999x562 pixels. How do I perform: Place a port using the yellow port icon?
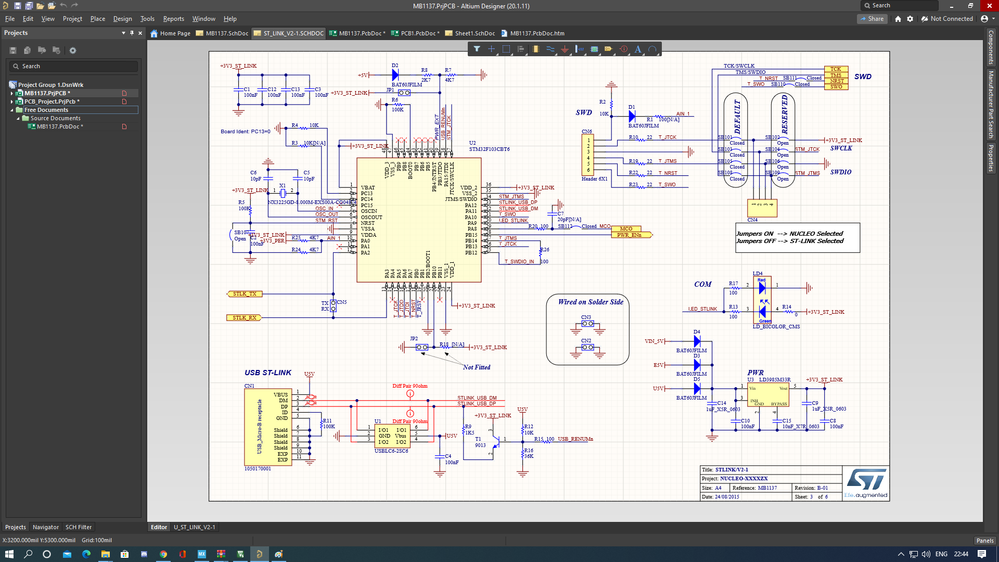[608, 49]
